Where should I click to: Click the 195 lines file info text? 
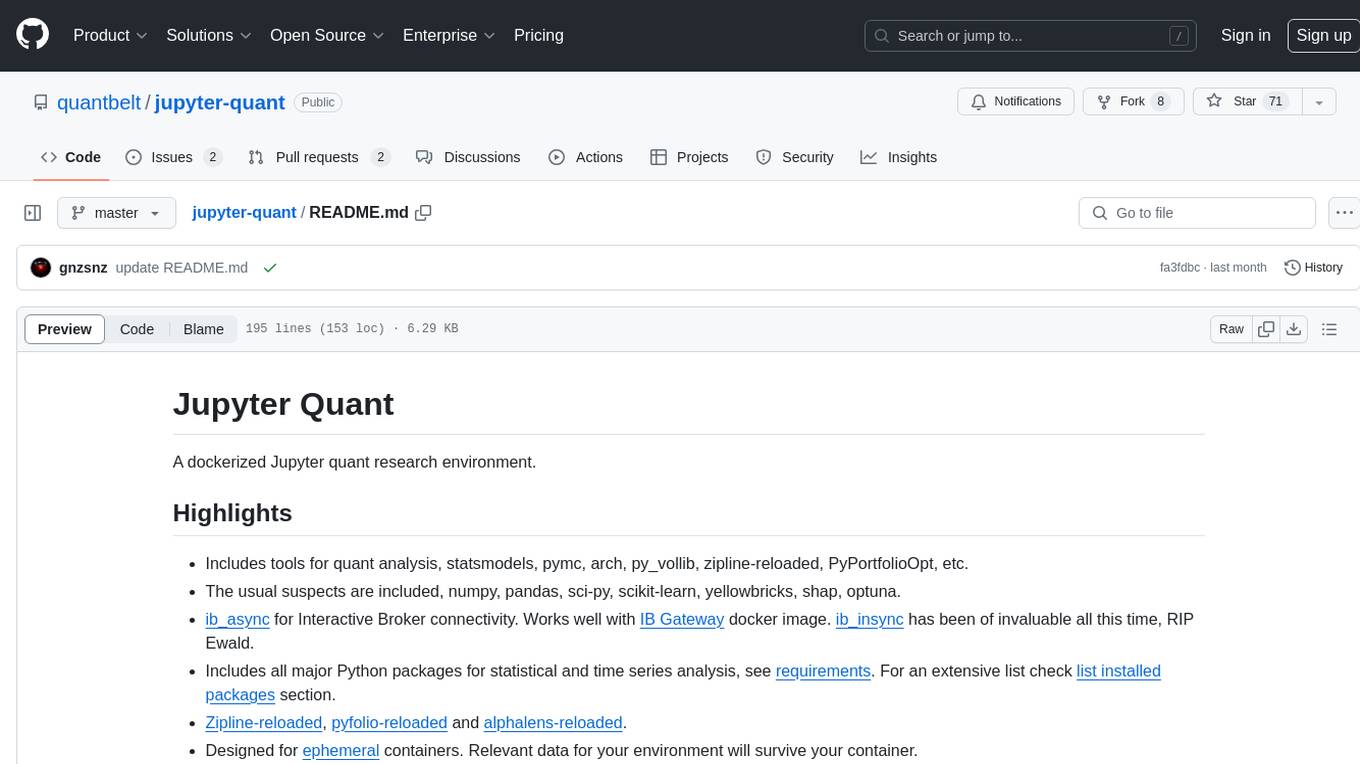point(351,329)
